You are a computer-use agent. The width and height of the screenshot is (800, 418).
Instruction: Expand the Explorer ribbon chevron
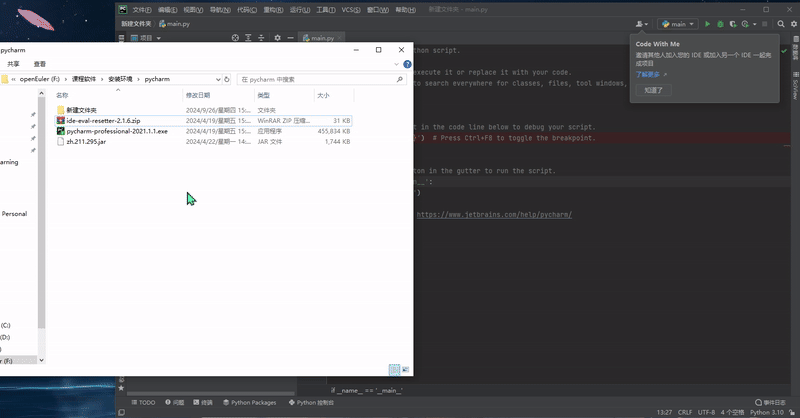click(396, 64)
